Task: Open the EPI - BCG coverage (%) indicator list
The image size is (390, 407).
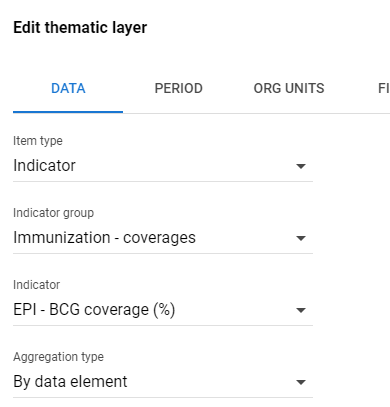Action: coord(163,310)
